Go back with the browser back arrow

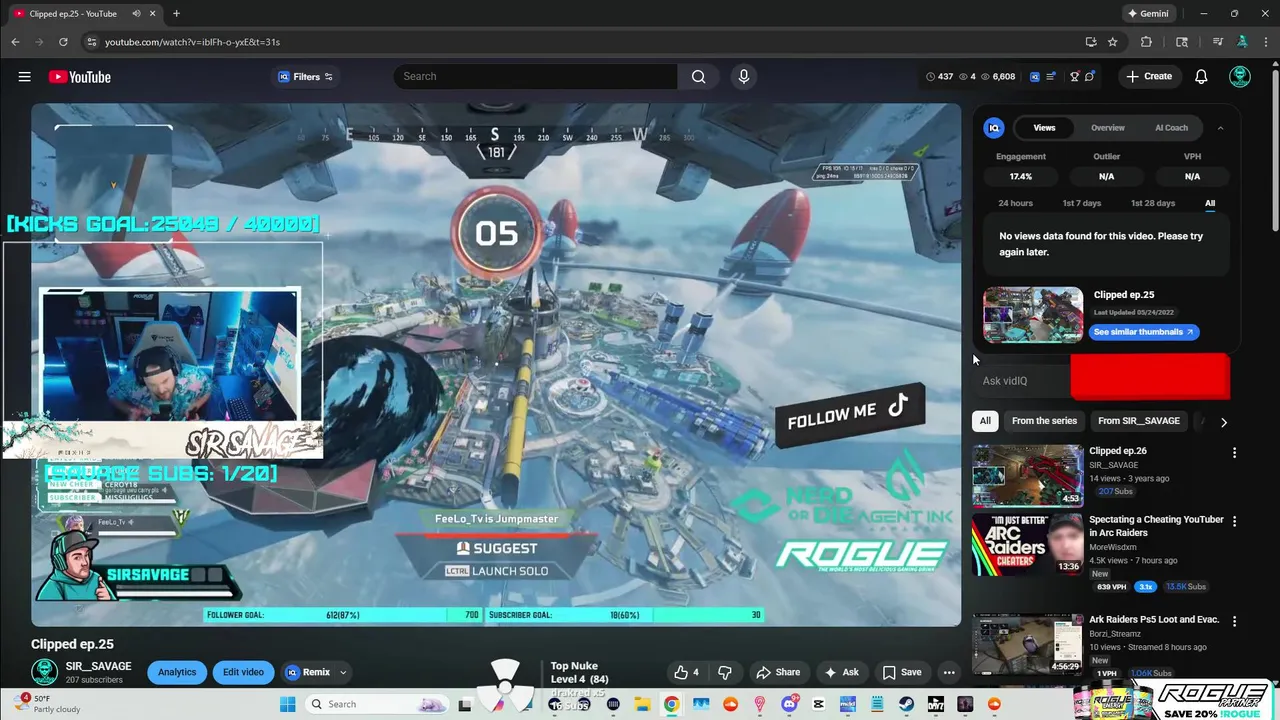(15, 42)
